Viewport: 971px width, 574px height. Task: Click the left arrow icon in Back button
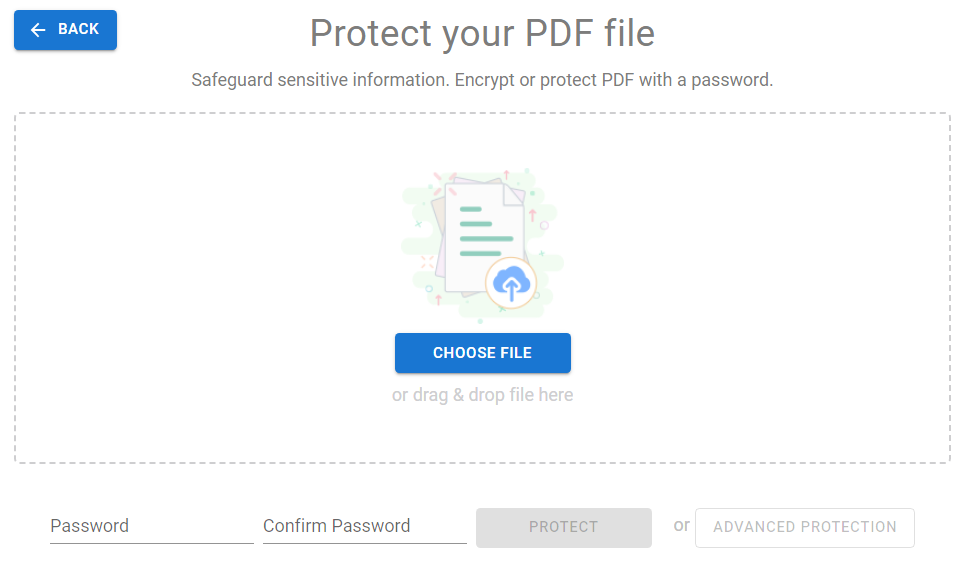point(38,30)
